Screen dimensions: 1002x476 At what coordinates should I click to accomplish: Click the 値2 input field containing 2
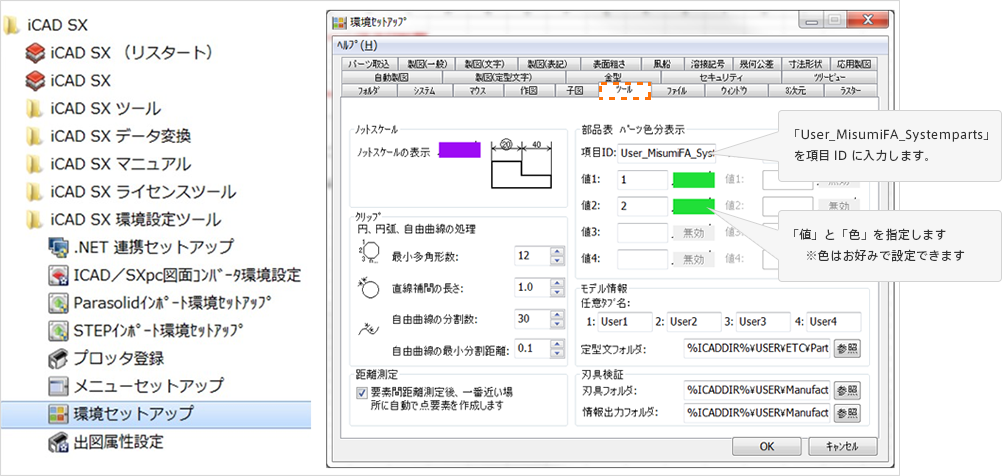click(643, 206)
